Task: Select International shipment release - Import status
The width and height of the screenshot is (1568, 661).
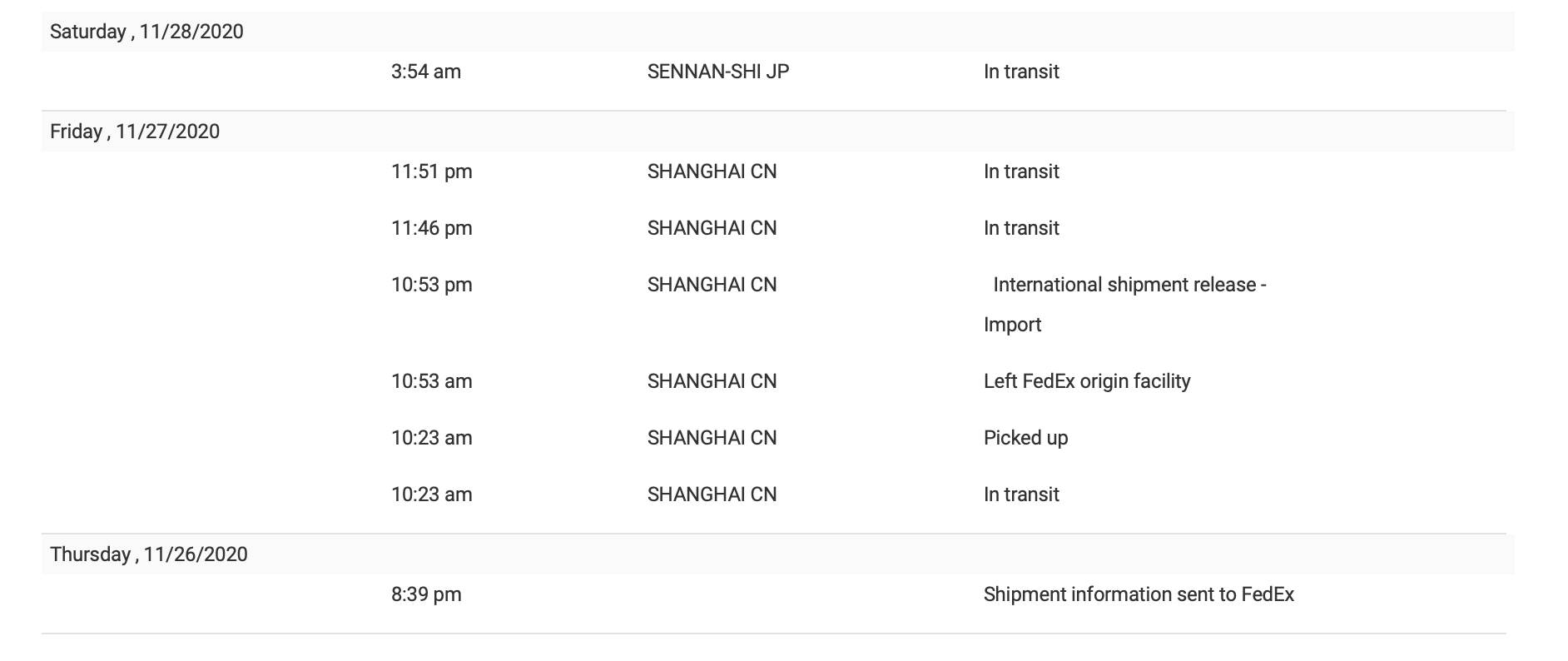Action: pos(1129,286)
